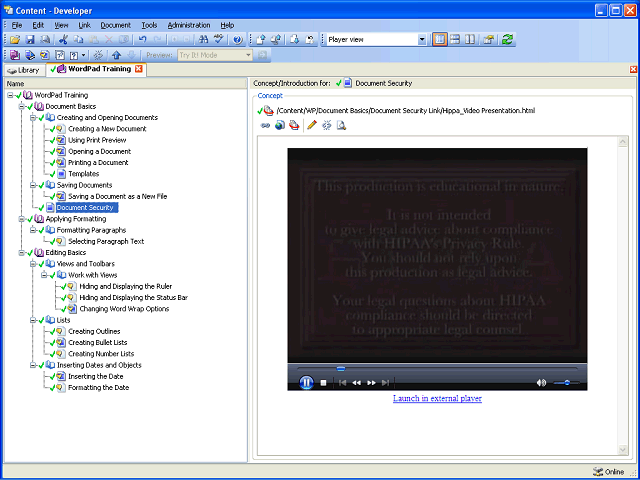Click the Help question mark toolbar icon

(236, 40)
